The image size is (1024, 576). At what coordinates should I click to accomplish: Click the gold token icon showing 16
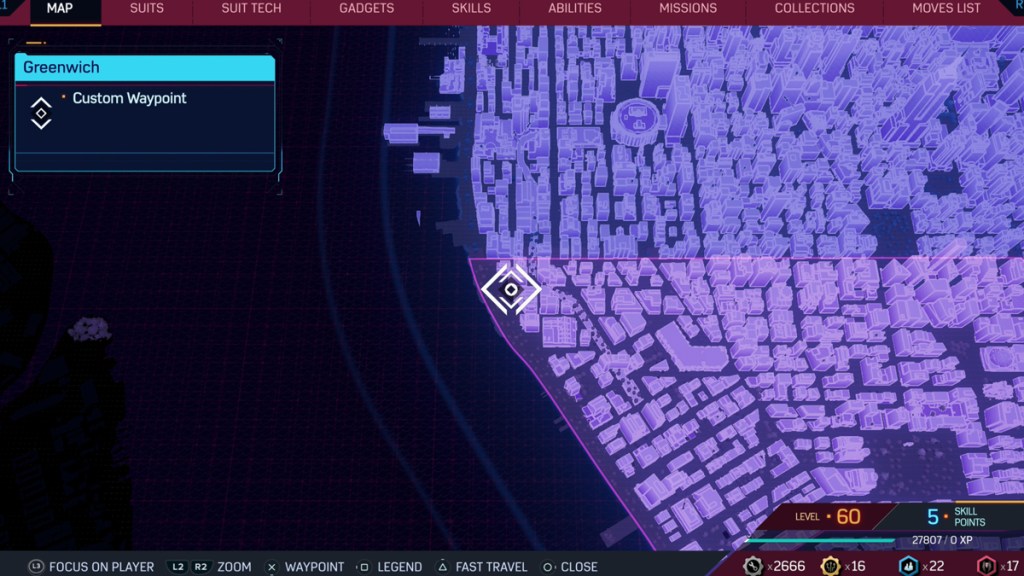(832, 566)
